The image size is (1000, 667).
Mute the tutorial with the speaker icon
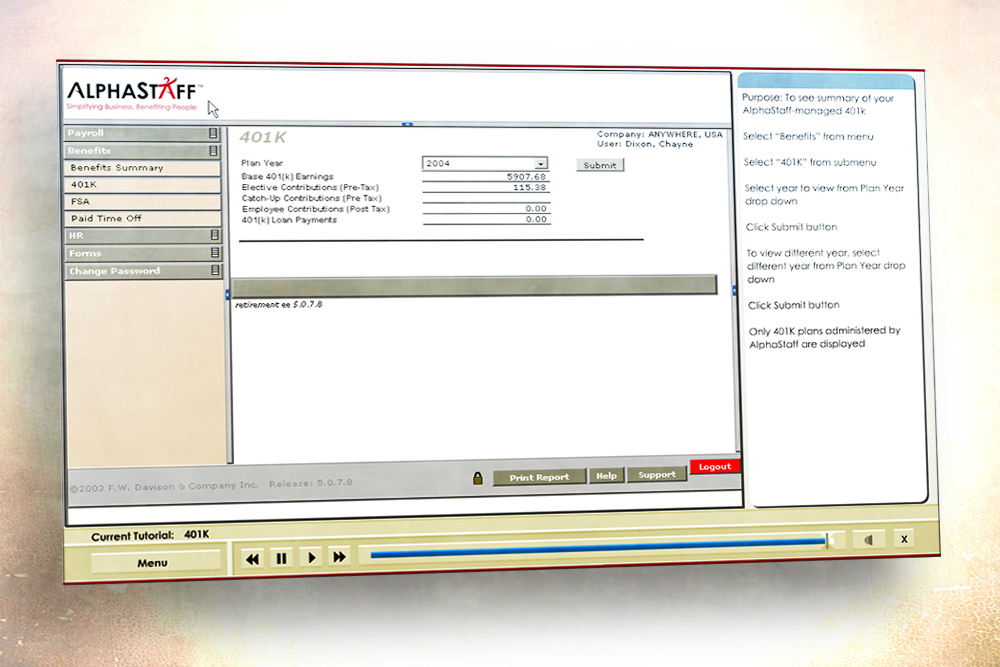(869, 540)
